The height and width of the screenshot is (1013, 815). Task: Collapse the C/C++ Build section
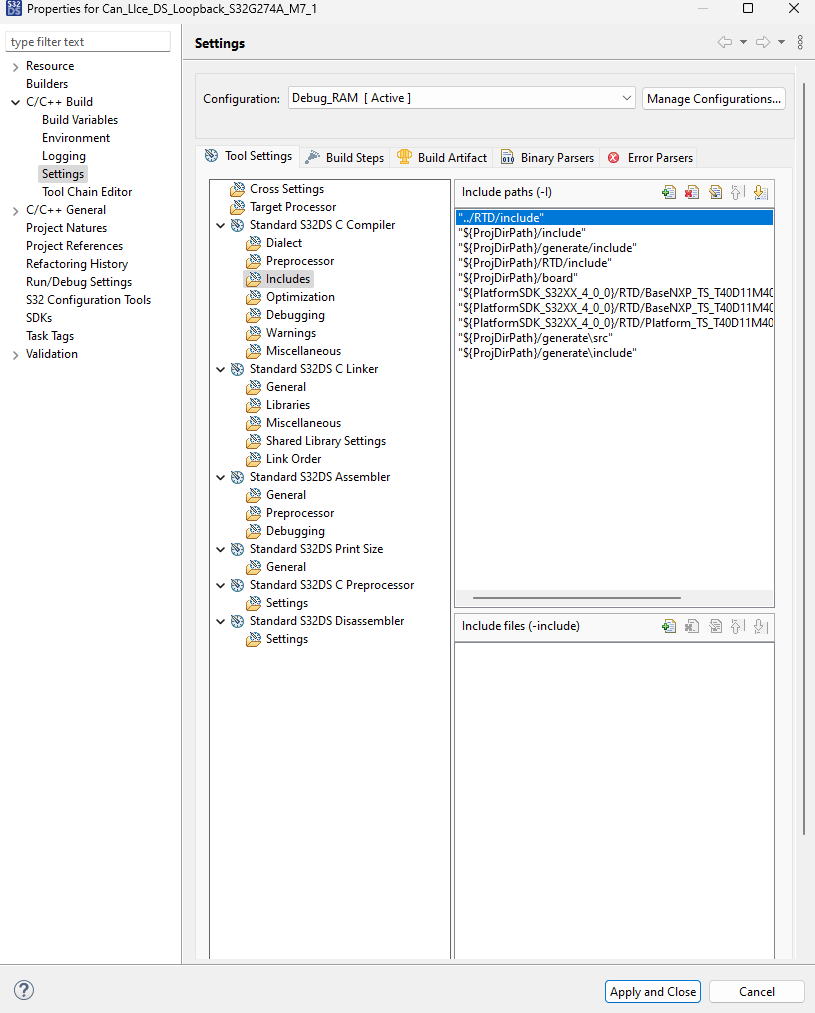tap(15, 101)
